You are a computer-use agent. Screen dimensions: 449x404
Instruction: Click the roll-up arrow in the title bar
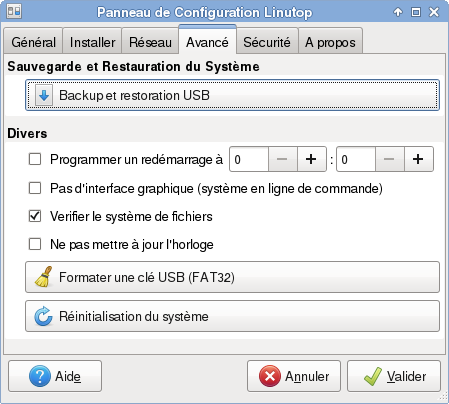398,12
